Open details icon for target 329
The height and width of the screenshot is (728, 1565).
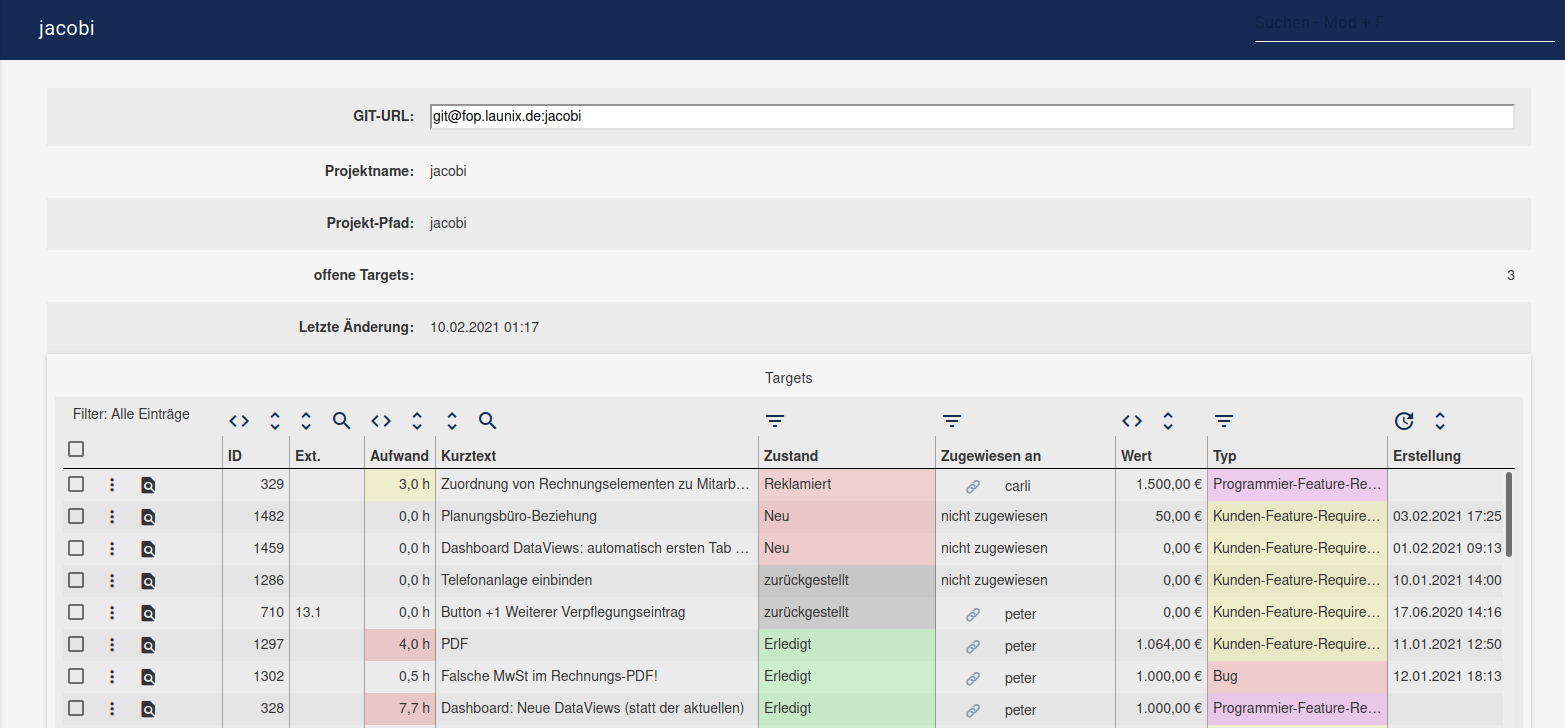(x=148, y=485)
